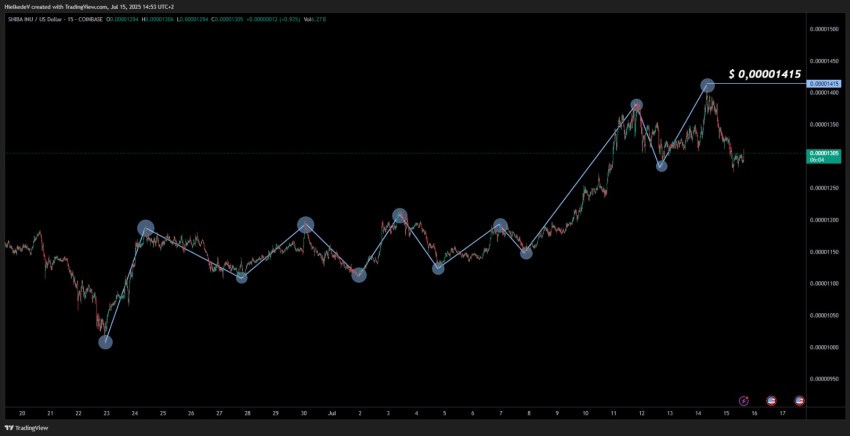Click the +0.00000012 (+0.93%) change value
The image size is (850, 436).
tap(273, 19)
